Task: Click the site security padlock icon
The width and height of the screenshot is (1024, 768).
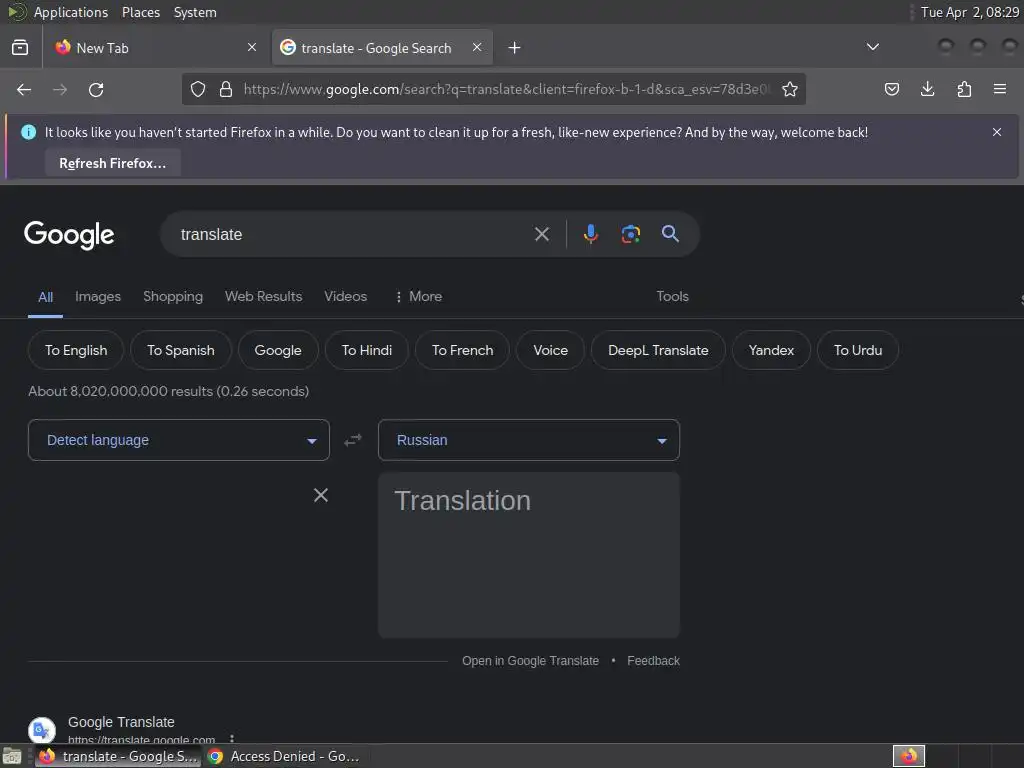Action: click(226, 89)
